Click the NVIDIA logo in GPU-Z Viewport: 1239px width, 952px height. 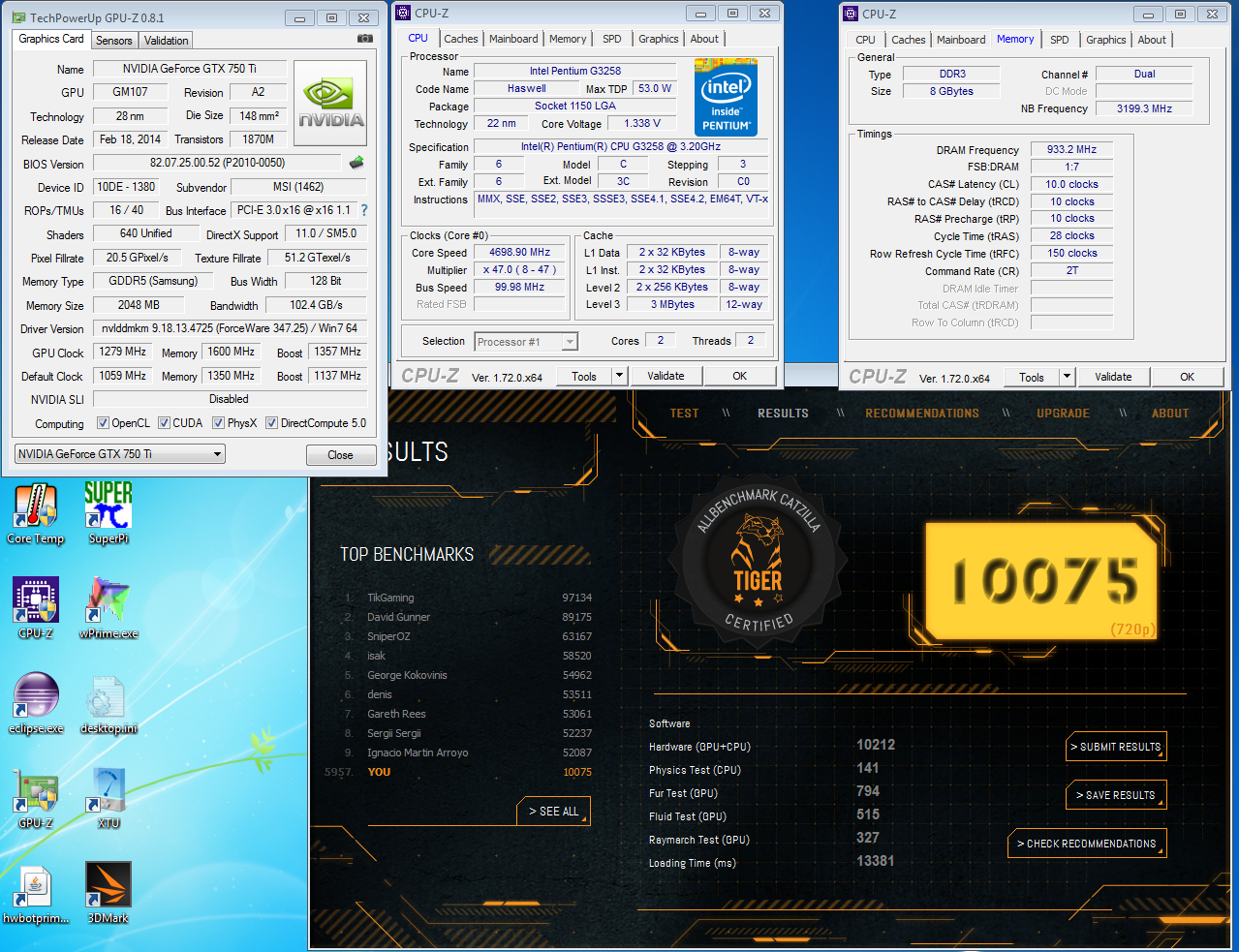pyautogui.click(x=331, y=104)
